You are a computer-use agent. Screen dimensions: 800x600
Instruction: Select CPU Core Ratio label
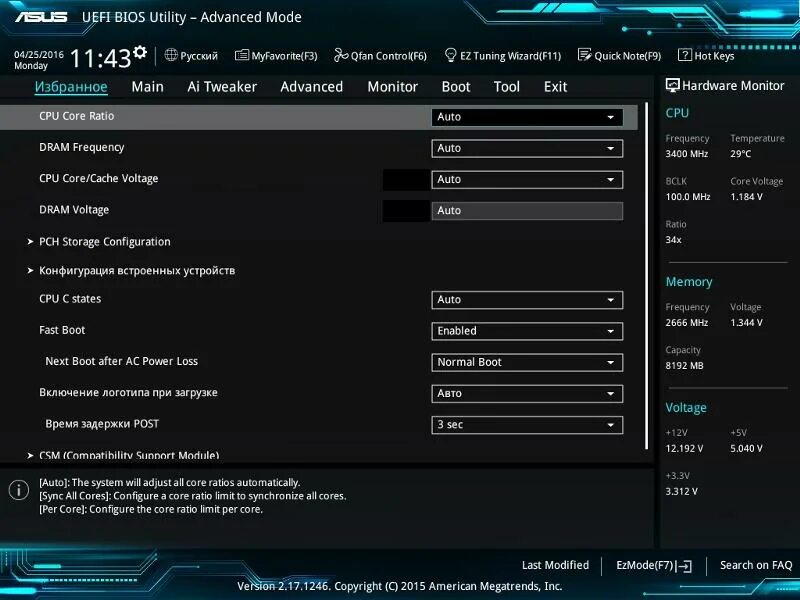[x=77, y=116]
